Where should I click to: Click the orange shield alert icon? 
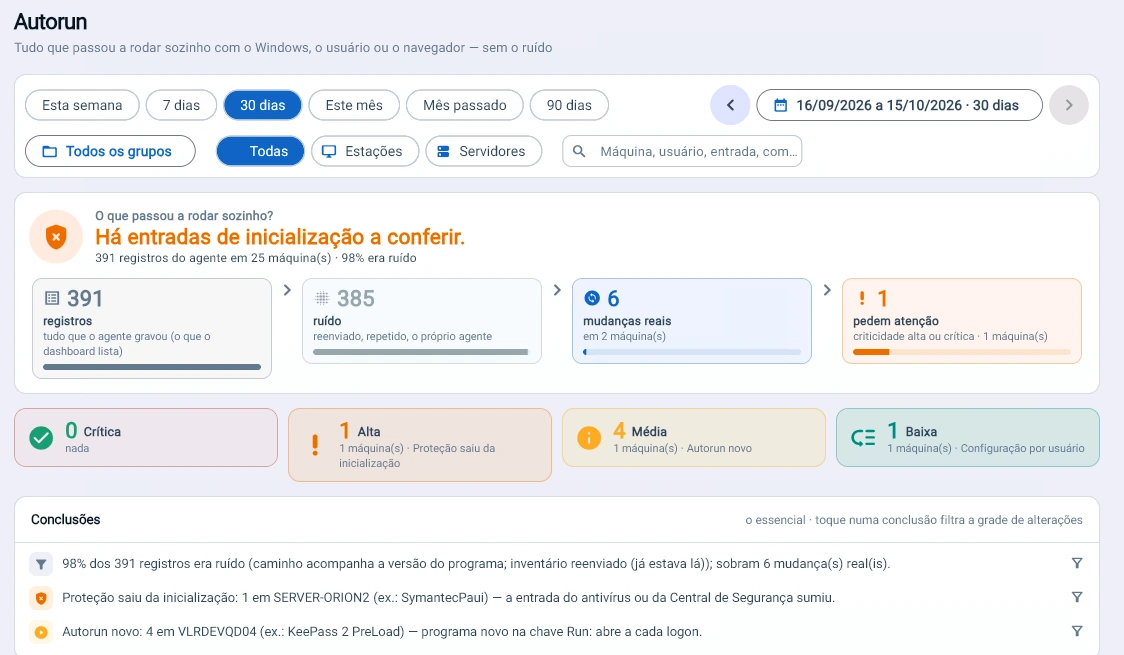[x=56, y=236]
